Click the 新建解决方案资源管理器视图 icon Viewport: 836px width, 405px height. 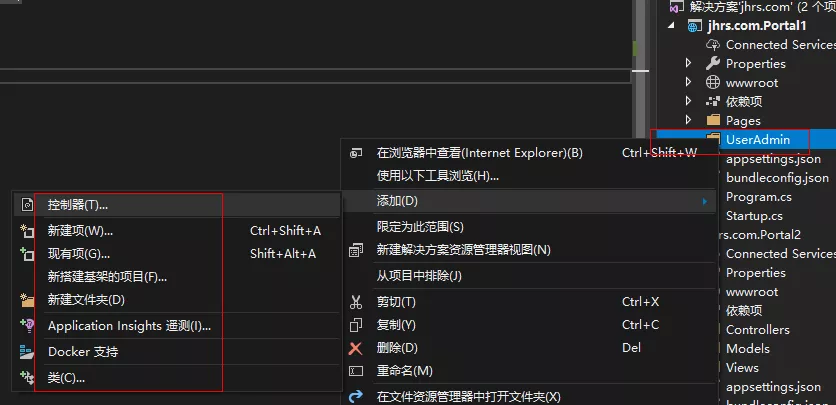coord(356,250)
